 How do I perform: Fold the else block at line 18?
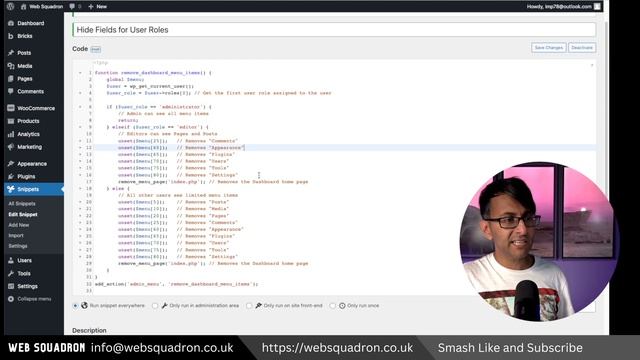tap(80, 188)
